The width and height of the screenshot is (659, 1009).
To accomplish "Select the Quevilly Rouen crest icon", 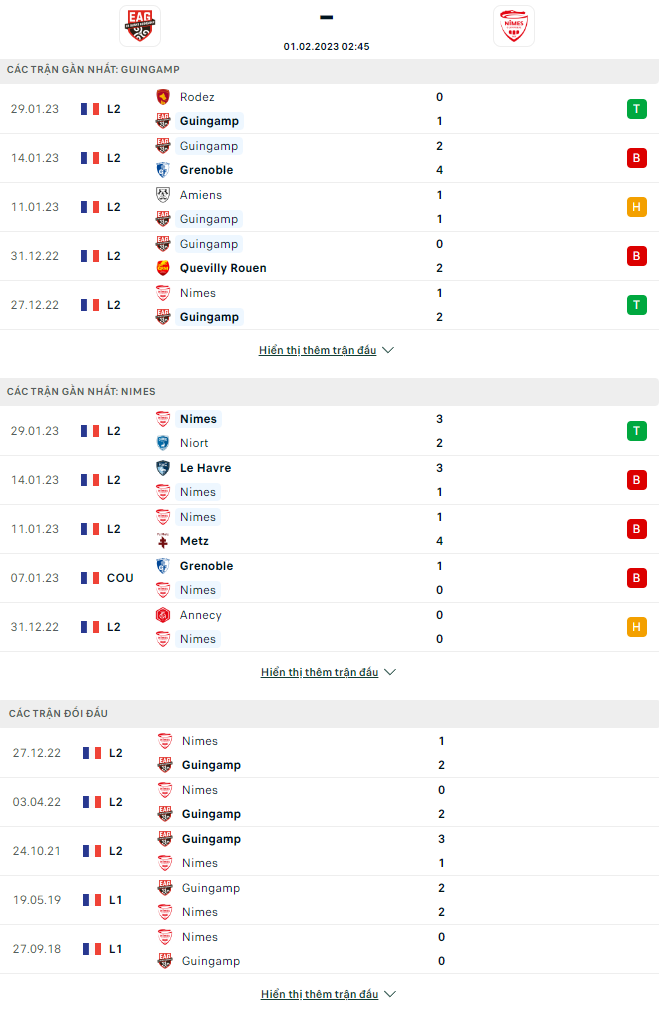I will click(x=163, y=268).
